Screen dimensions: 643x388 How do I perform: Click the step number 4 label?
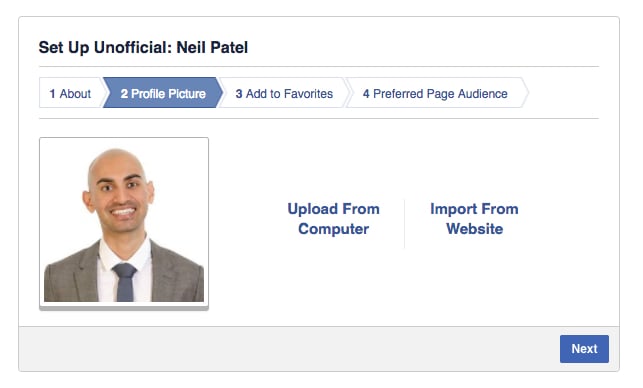coord(366,94)
